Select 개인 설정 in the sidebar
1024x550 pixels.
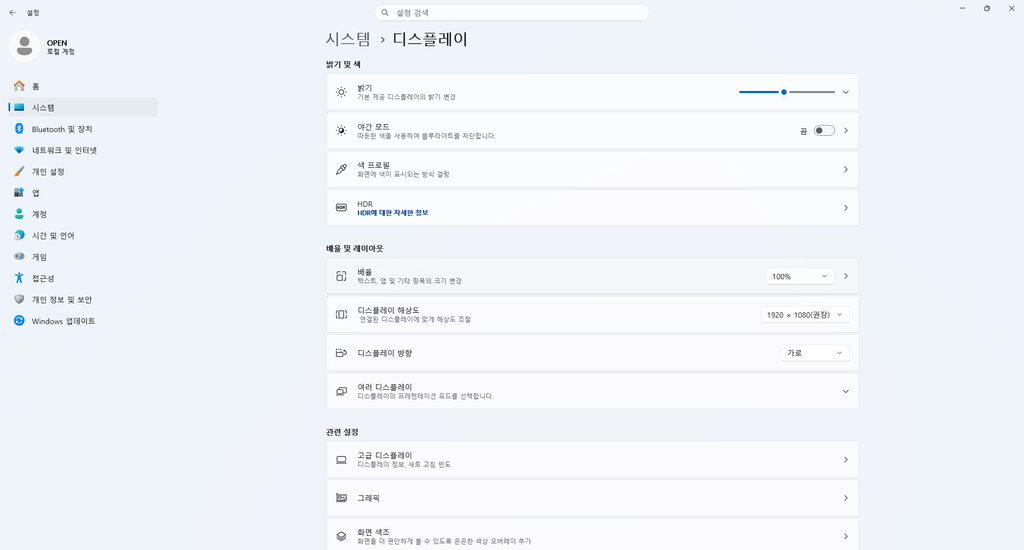pos(83,171)
